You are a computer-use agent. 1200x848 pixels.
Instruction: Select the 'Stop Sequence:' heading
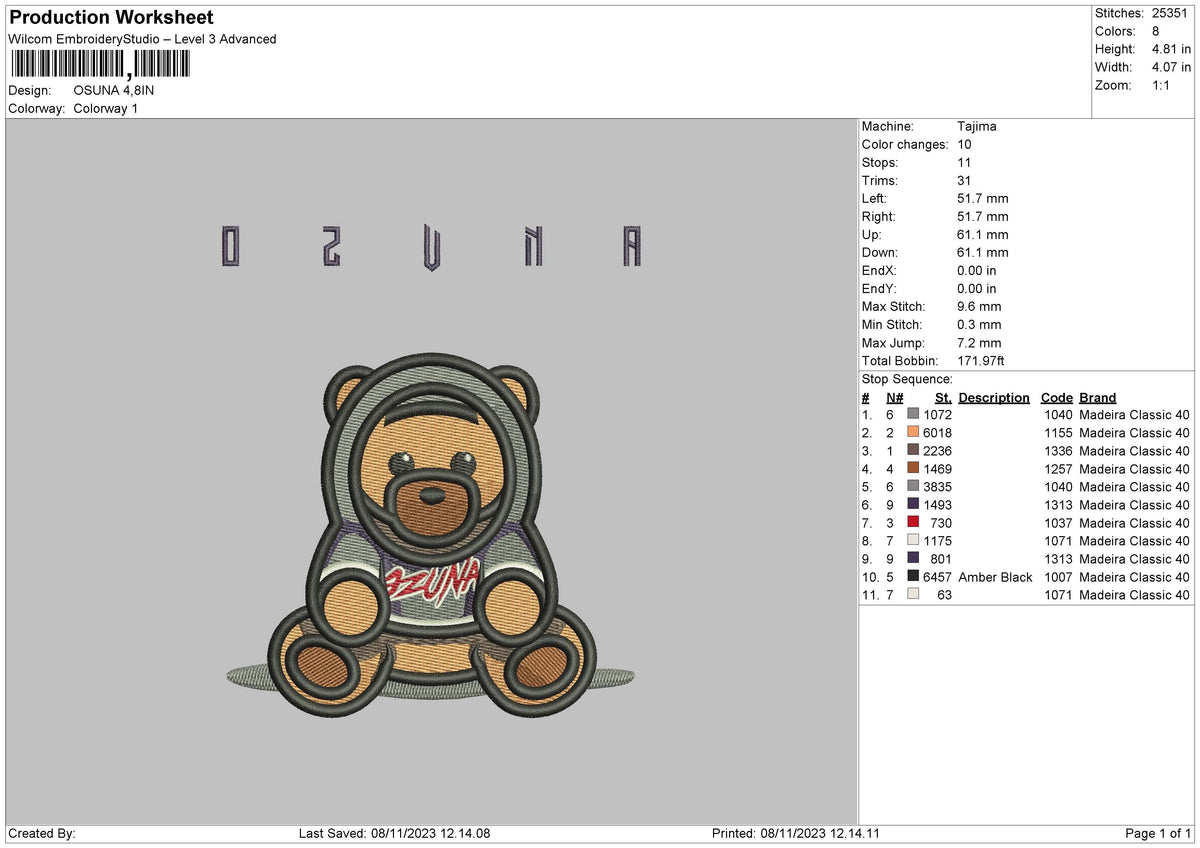tap(907, 379)
